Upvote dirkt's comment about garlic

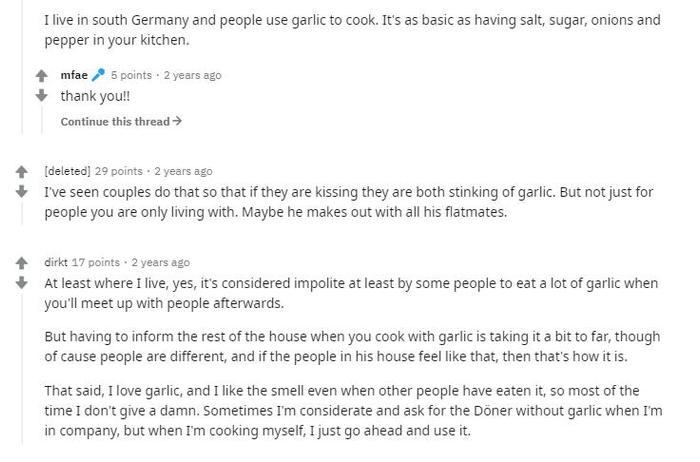21,263
